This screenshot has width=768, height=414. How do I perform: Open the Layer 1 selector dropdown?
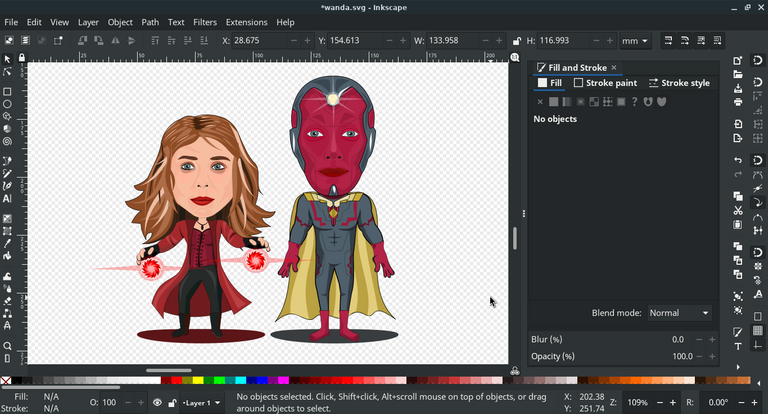202,403
